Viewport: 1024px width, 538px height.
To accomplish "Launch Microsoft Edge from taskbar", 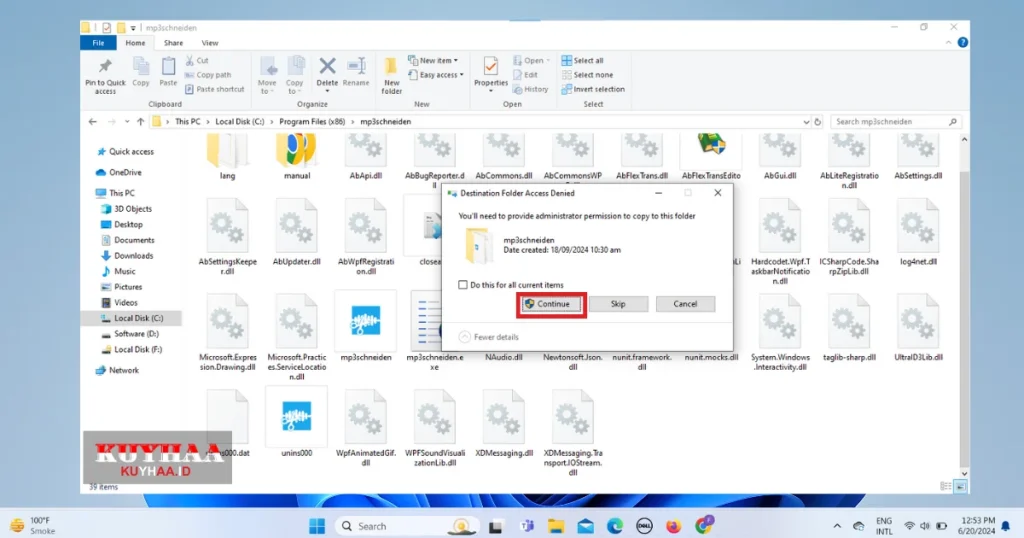I will pos(615,526).
